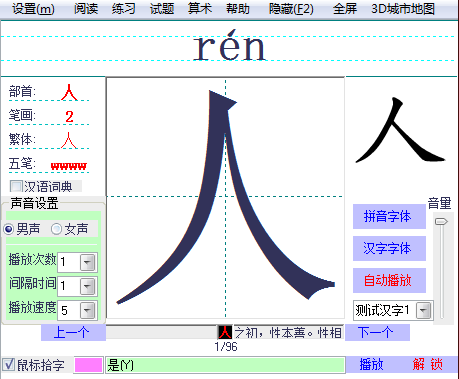Expand the 播放次数 dropdown
459x379 pixels.
click(88, 262)
